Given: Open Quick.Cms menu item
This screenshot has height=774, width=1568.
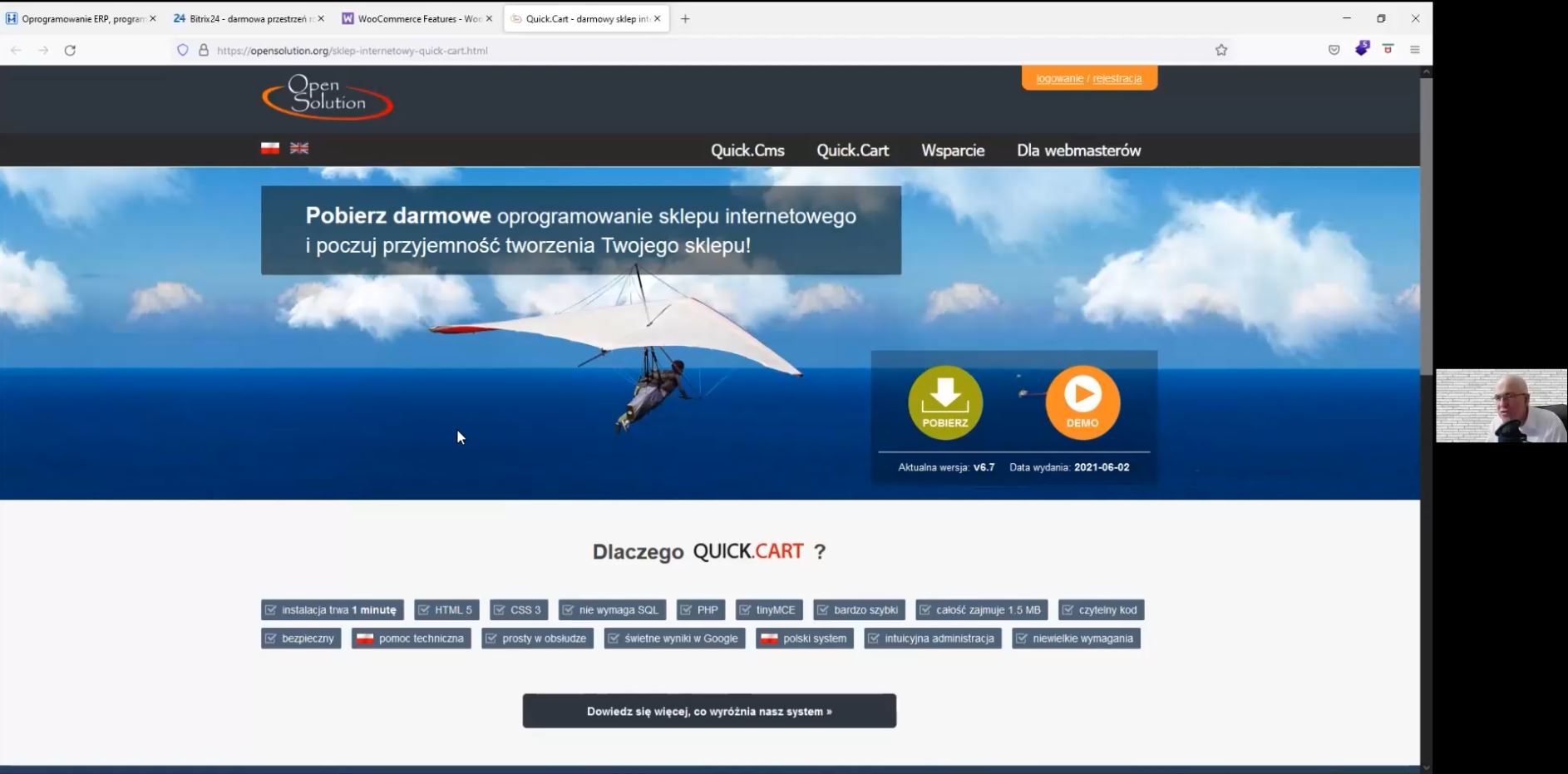Looking at the screenshot, I should coord(747,150).
